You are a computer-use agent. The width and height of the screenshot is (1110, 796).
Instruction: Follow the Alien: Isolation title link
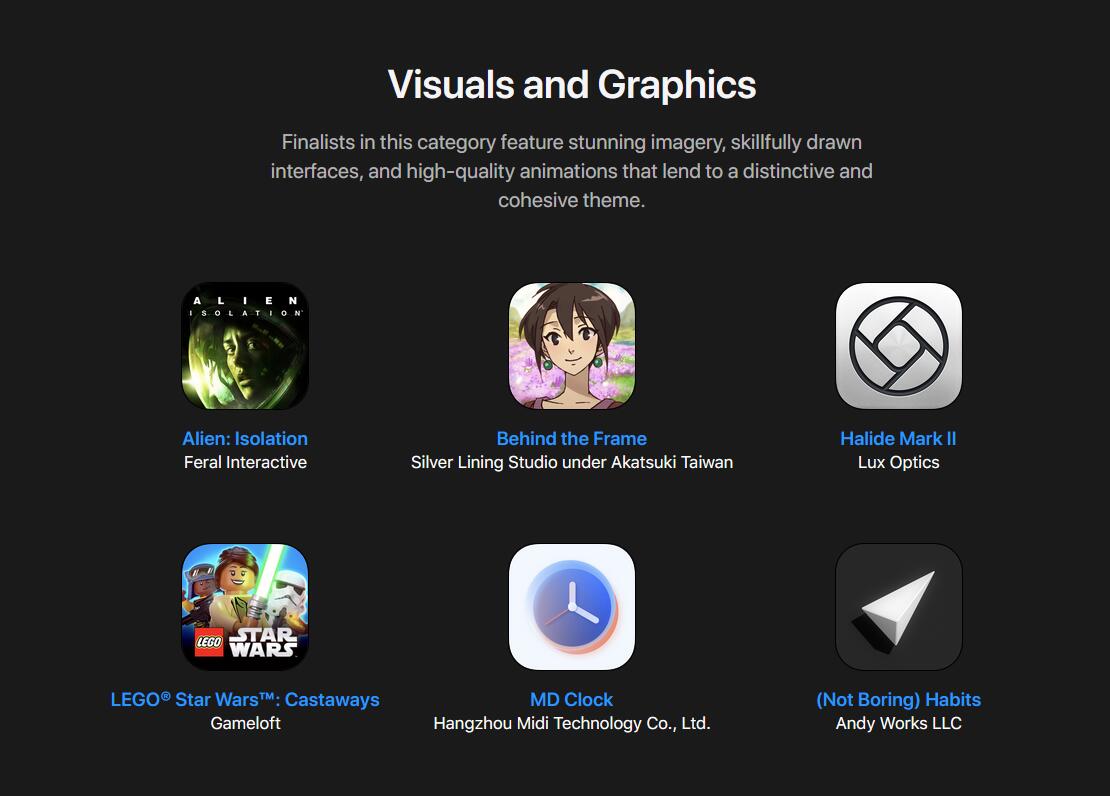245,438
